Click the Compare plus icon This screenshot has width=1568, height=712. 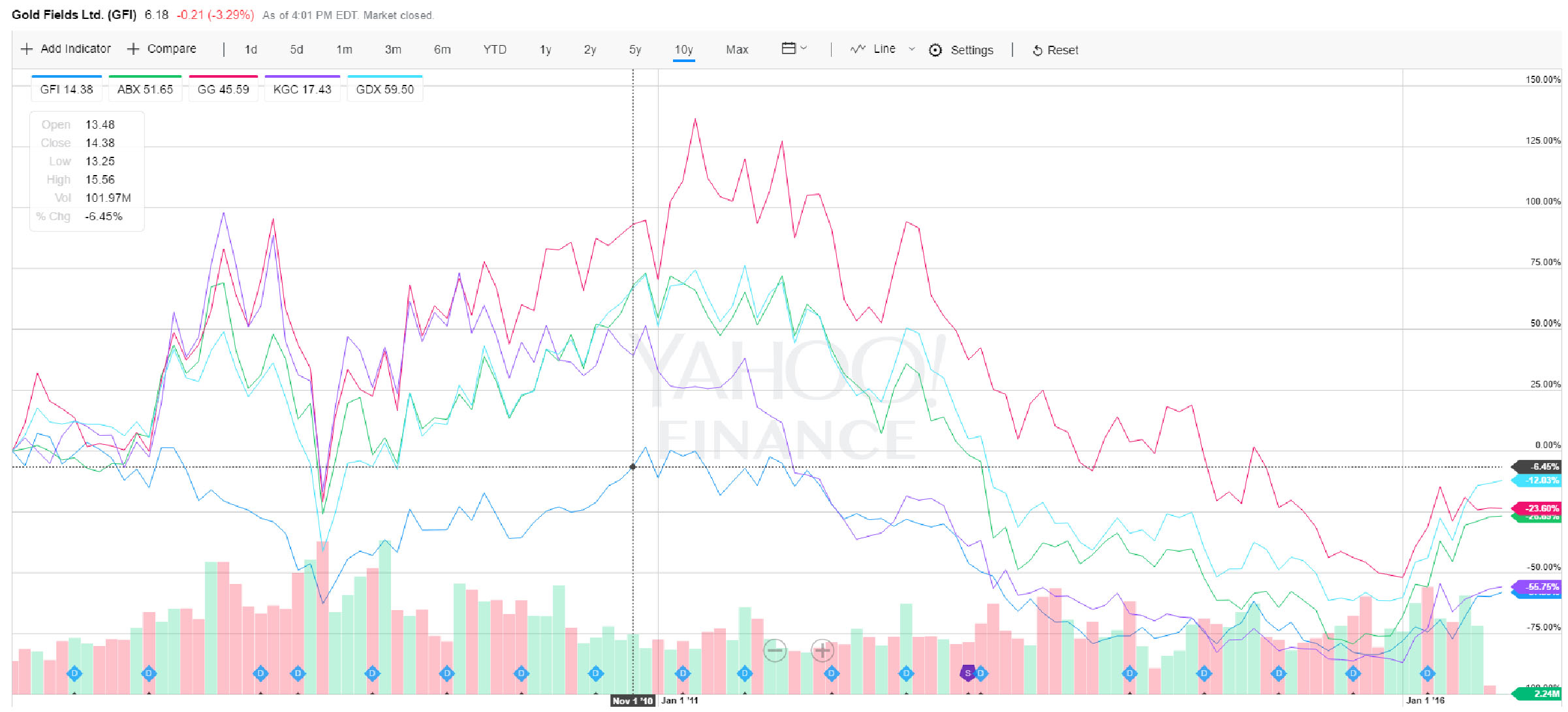click(133, 49)
